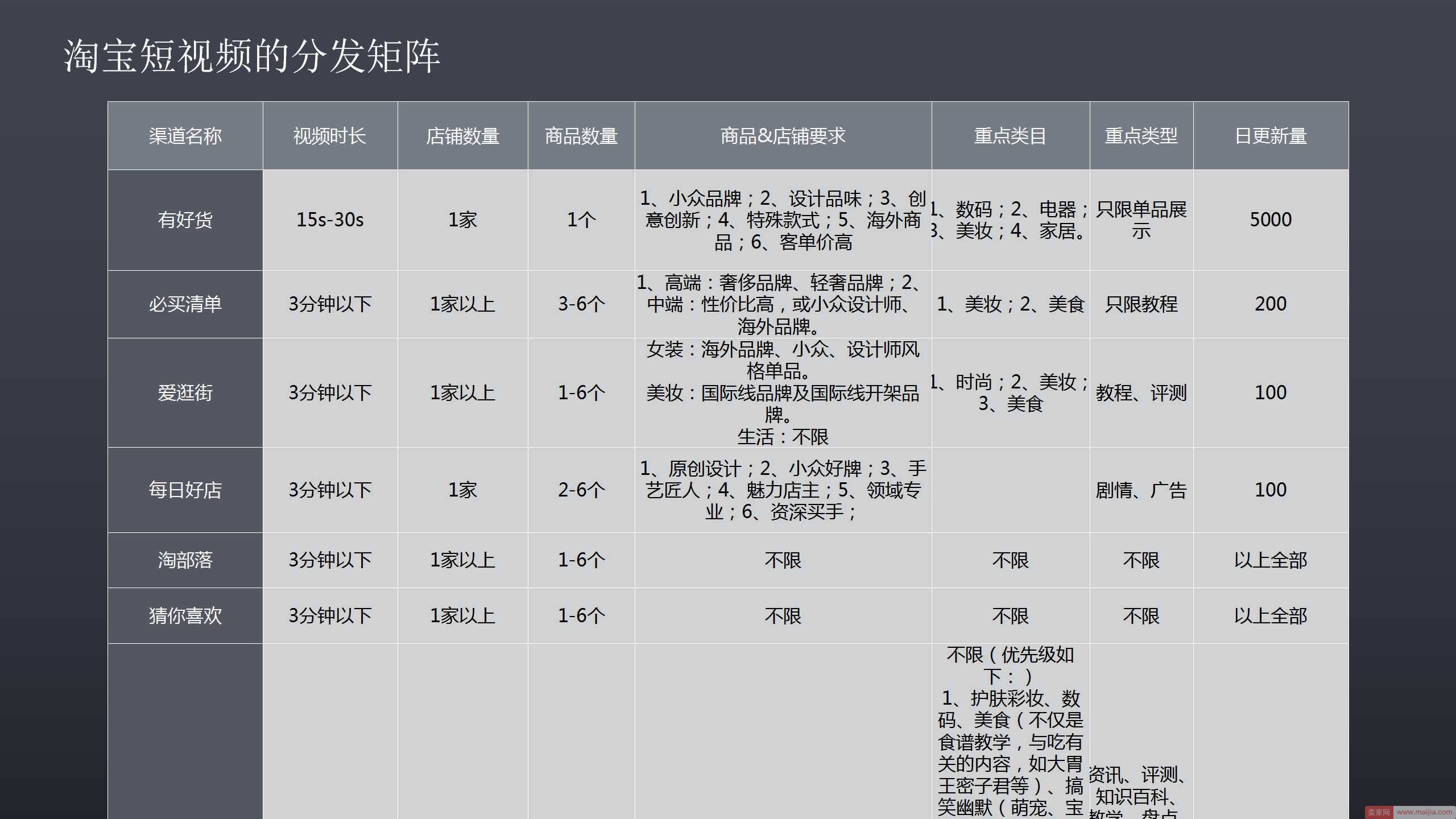Click the 只限教程 type cell
This screenshot has height=819, width=1456.
click(x=1141, y=304)
